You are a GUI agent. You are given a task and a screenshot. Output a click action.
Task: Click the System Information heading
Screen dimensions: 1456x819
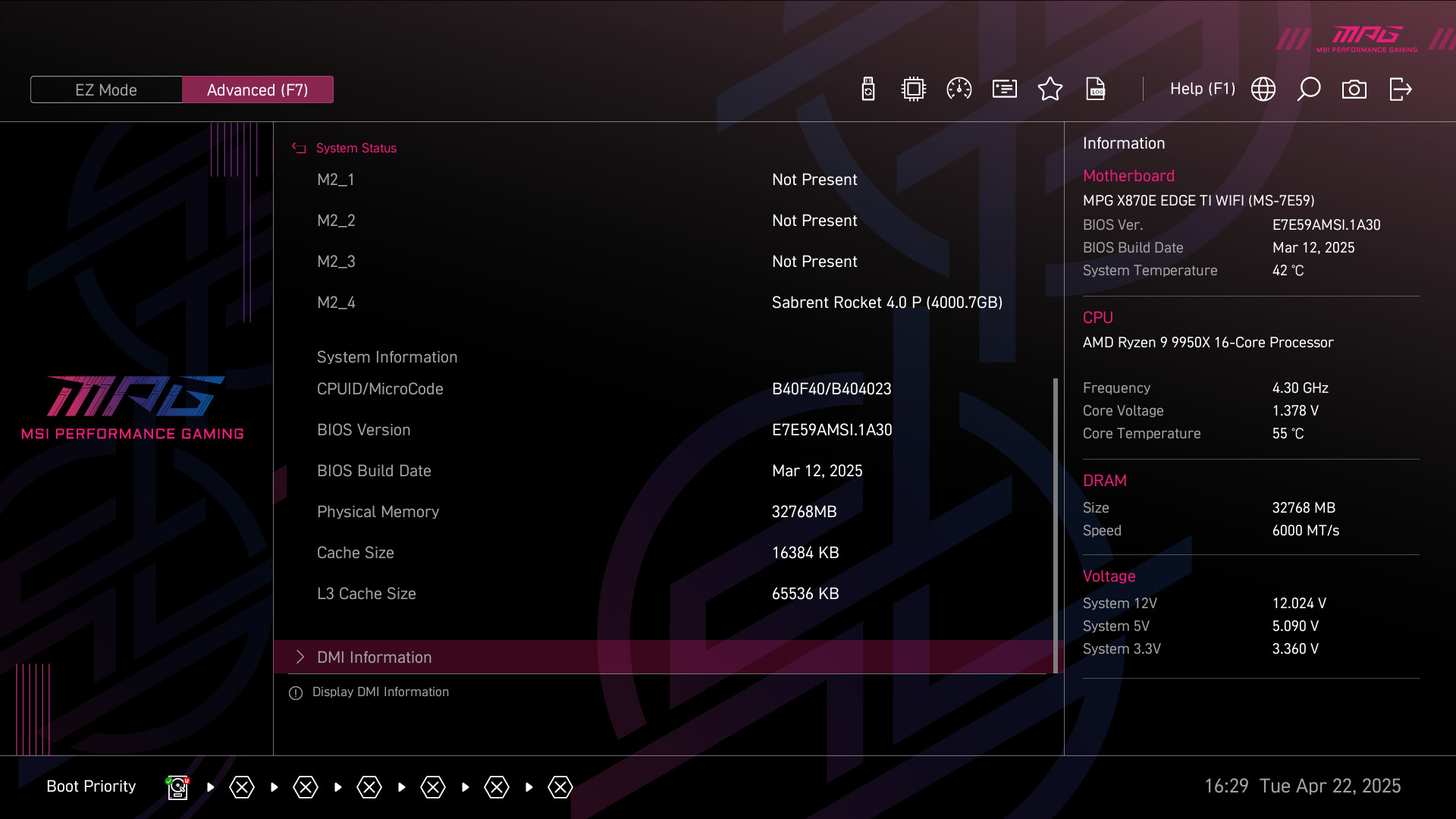(388, 357)
